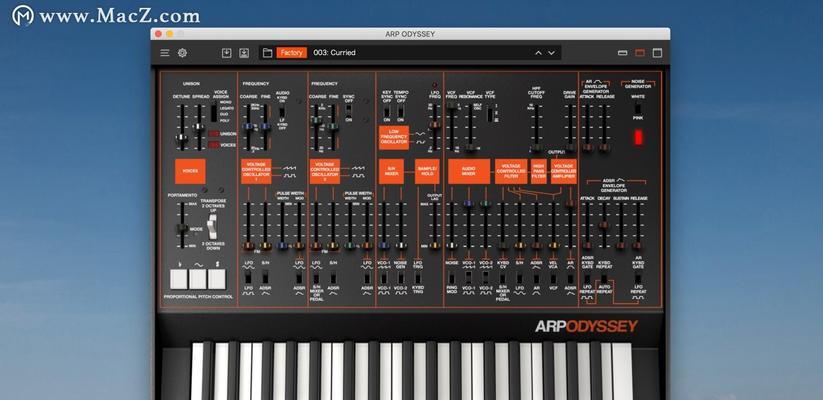Toggle the LFO TEMPO SYNC switch
823x400 pixels.
tap(400, 111)
